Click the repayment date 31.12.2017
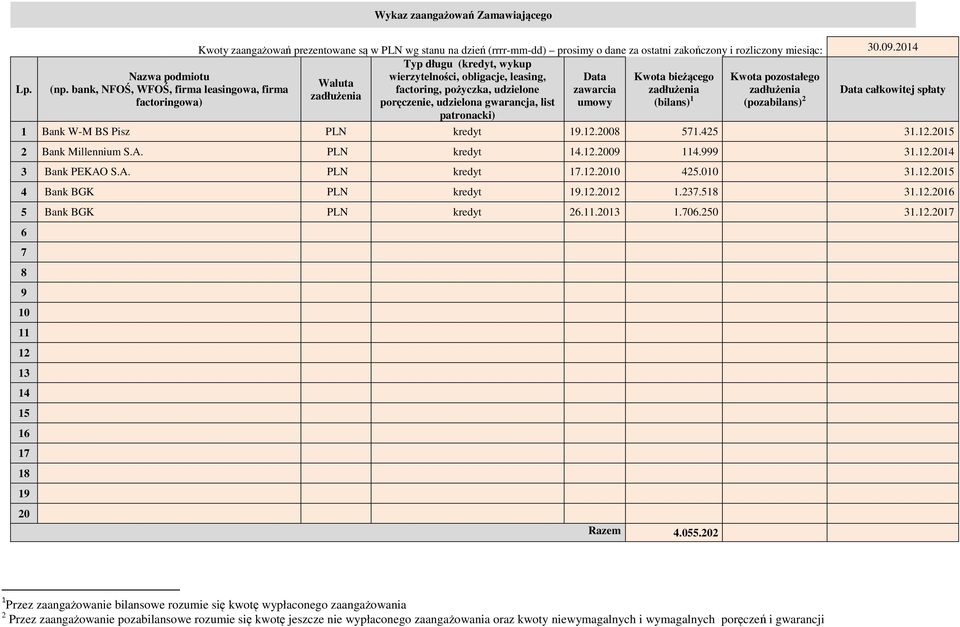Image resolution: width=960 pixels, height=627 pixels. click(x=893, y=212)
